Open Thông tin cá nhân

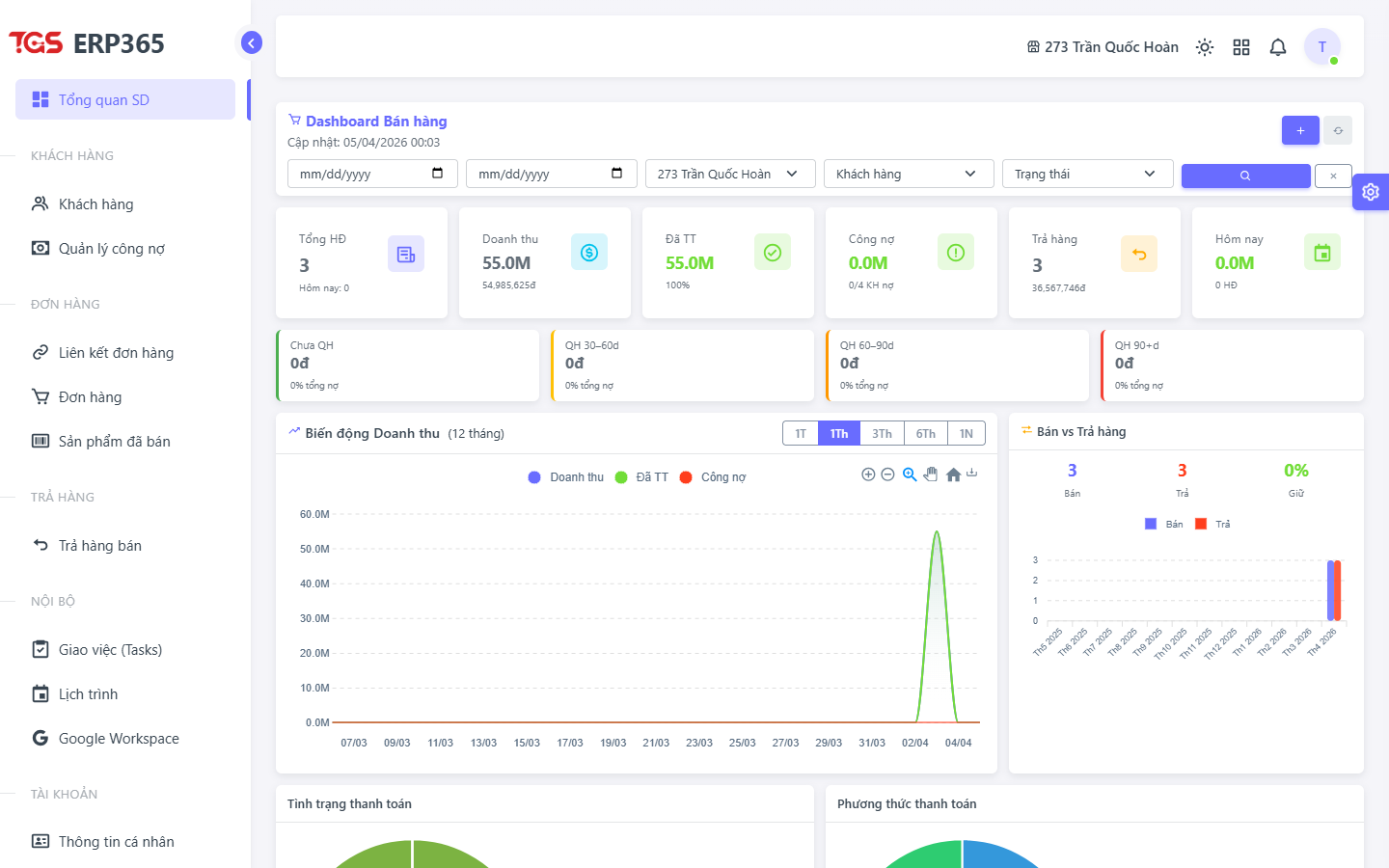pyautogui.click(x=125, y=841)
